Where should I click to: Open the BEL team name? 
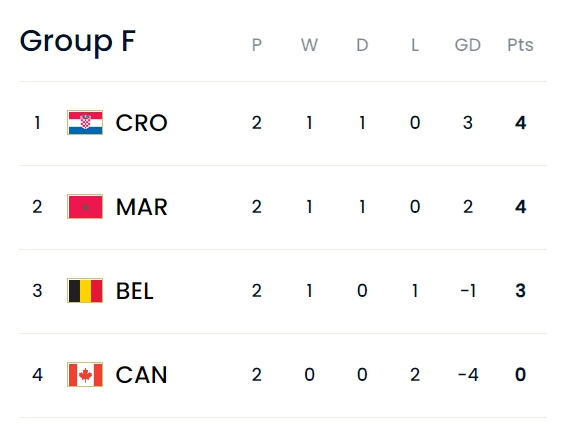(x=135, y=291)
